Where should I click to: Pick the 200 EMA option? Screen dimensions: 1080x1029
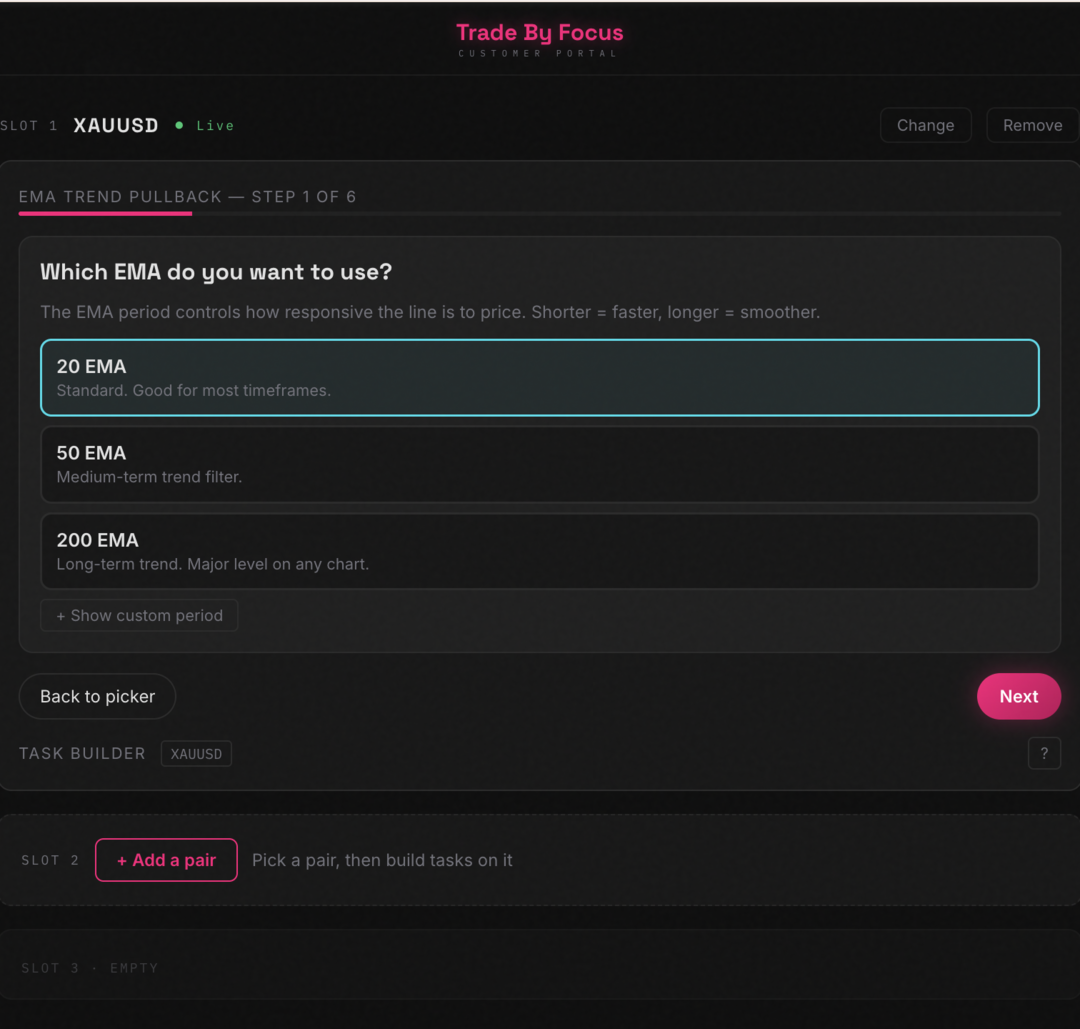(x=539, y=551)
